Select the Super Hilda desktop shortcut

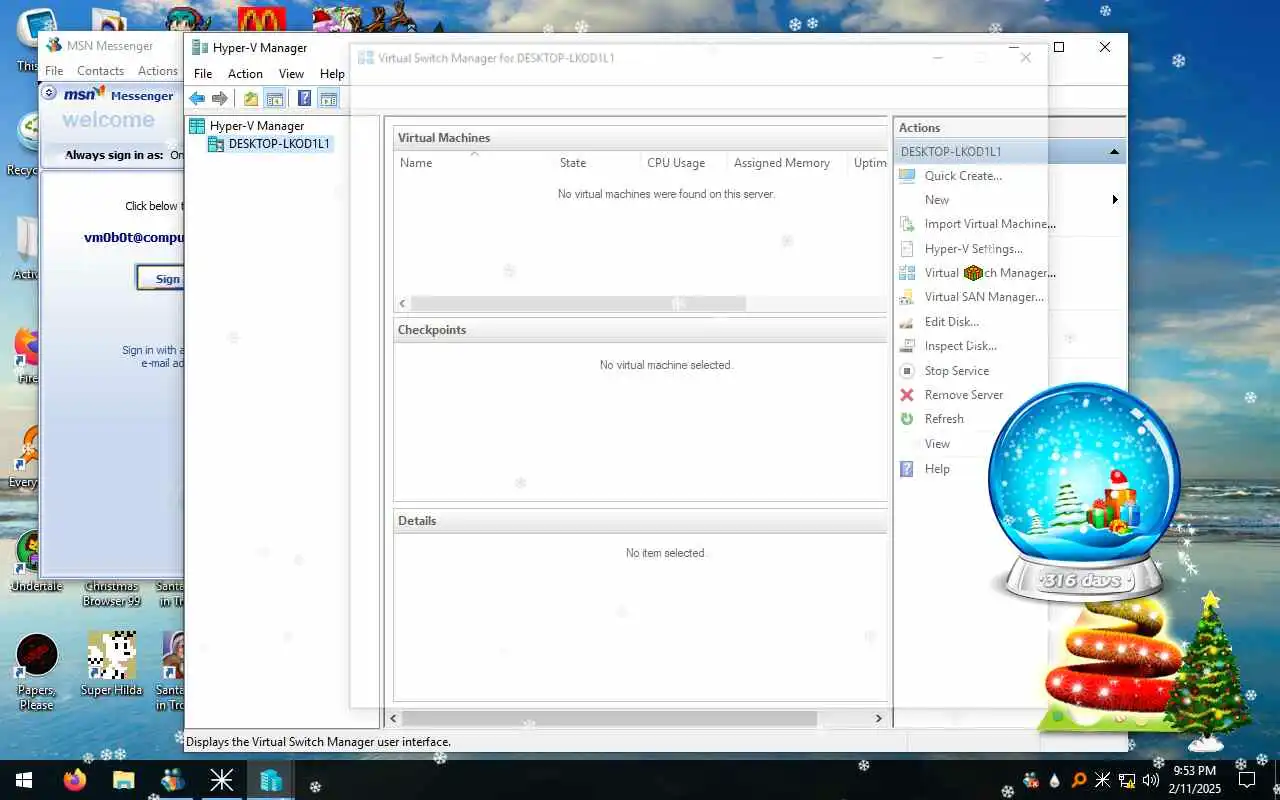click(111, 664)
